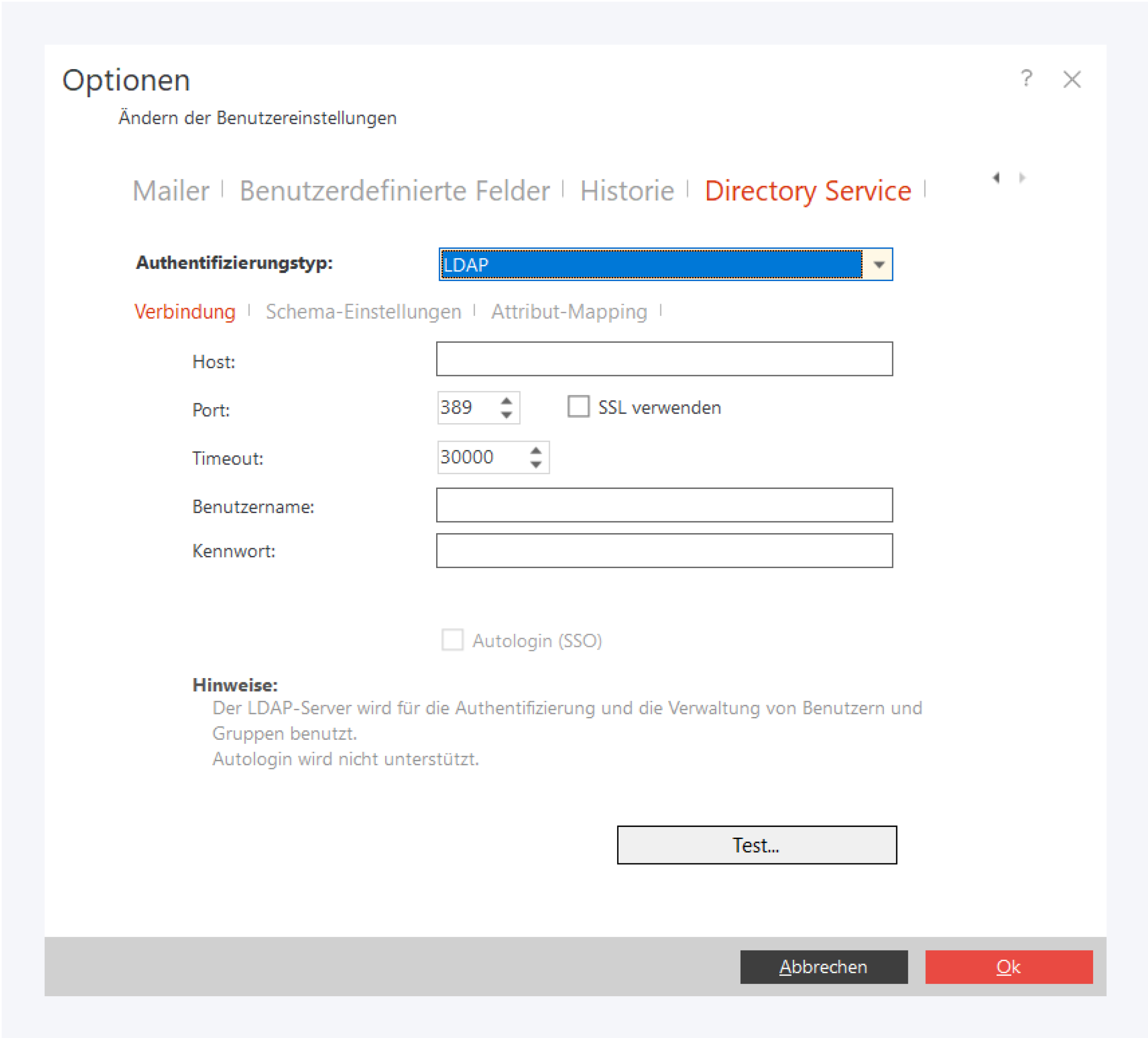Close the Optionen dialog with X
The height and width of the screenshot is (1038, 1148).
coord(1072,79)
